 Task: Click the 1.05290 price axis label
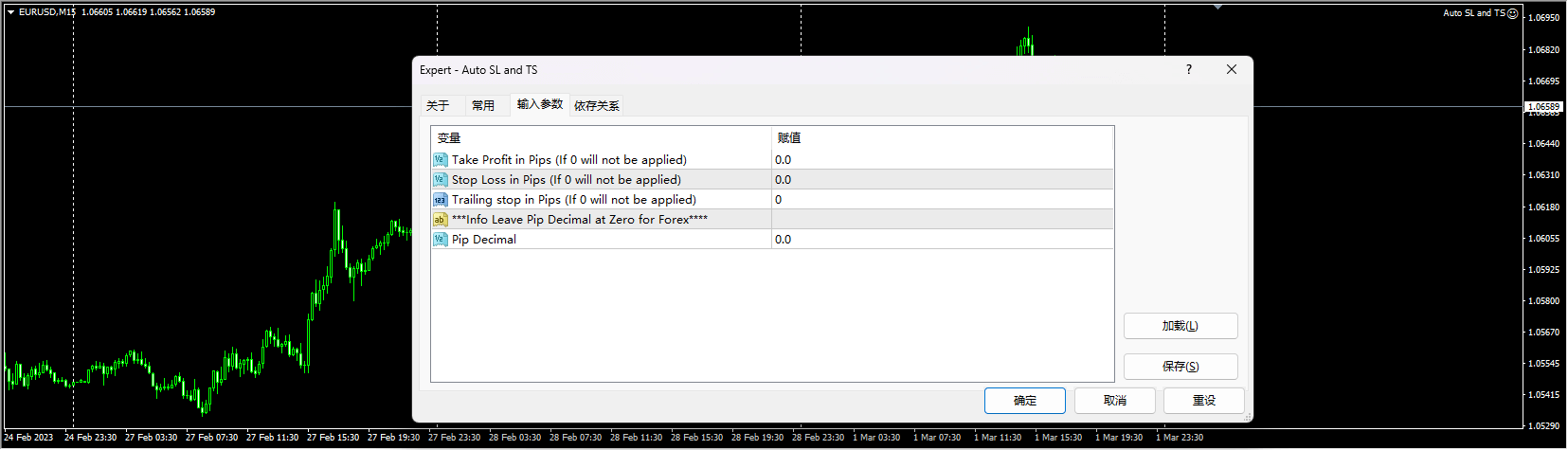(x=1544, y=426)
